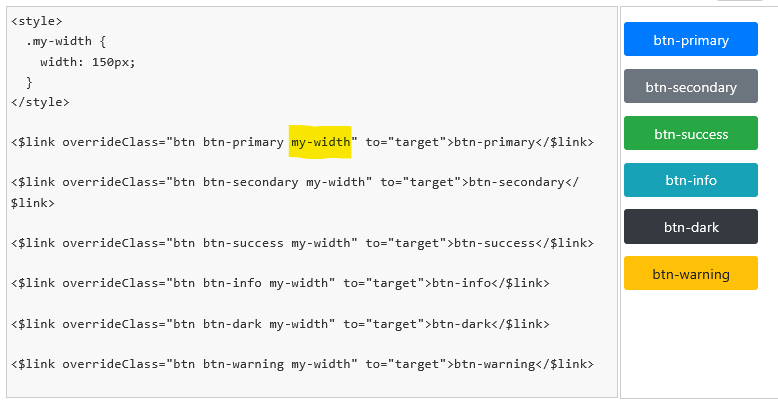Click the empty preview area below buttons
This screenshot has width=778, height=400.
[699, 345]
